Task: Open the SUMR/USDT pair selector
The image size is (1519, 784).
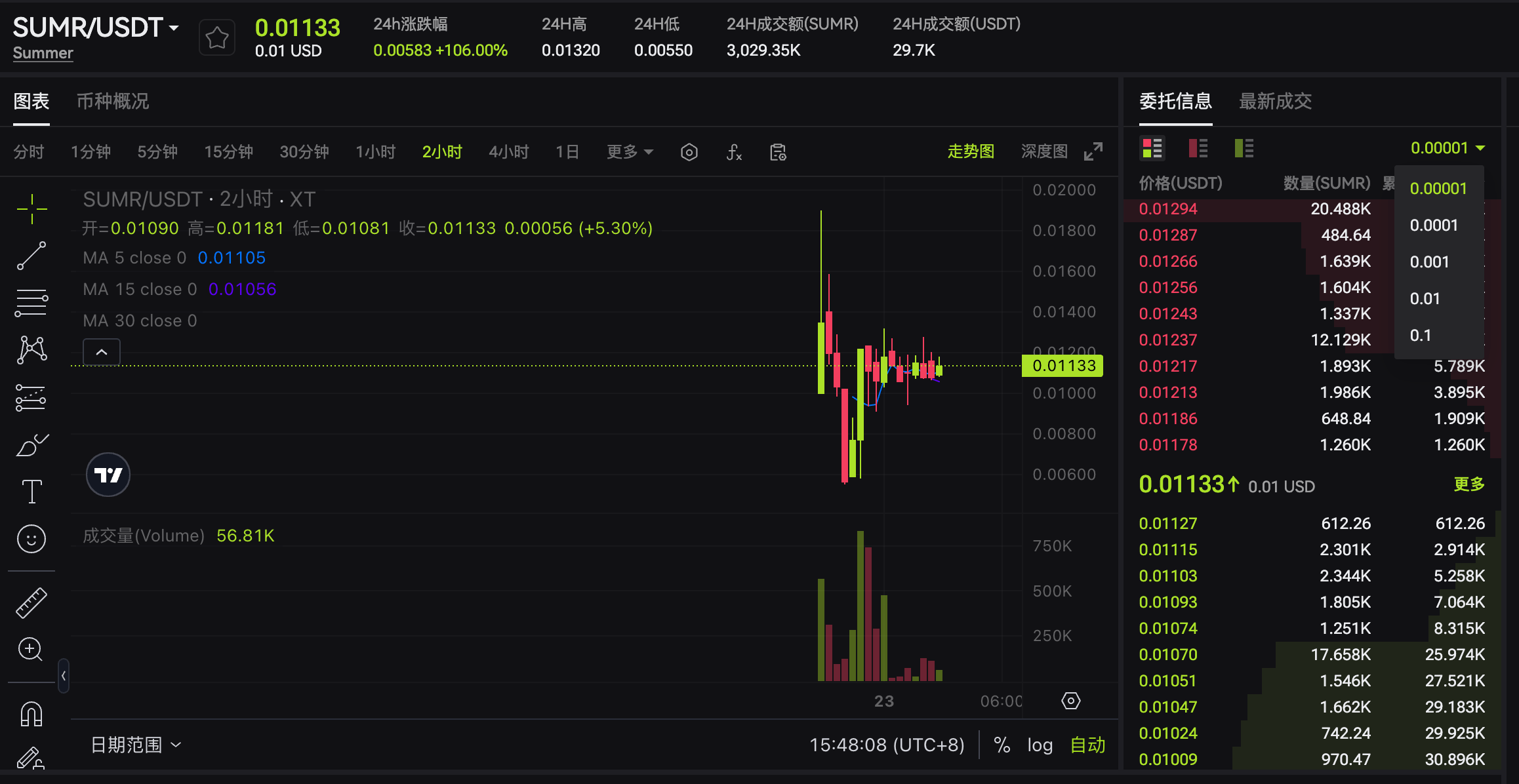Action: tap(95, 28)
